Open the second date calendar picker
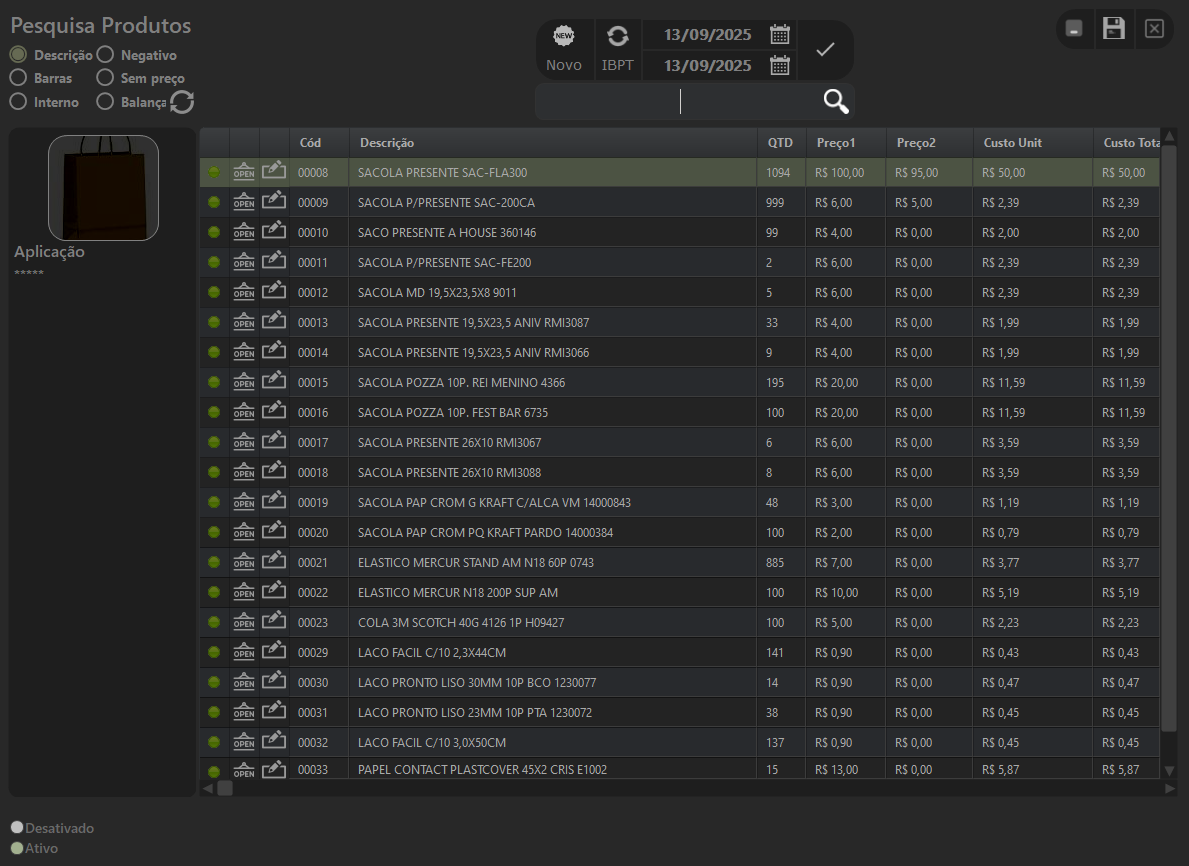1189x866 pixels. 780,66
